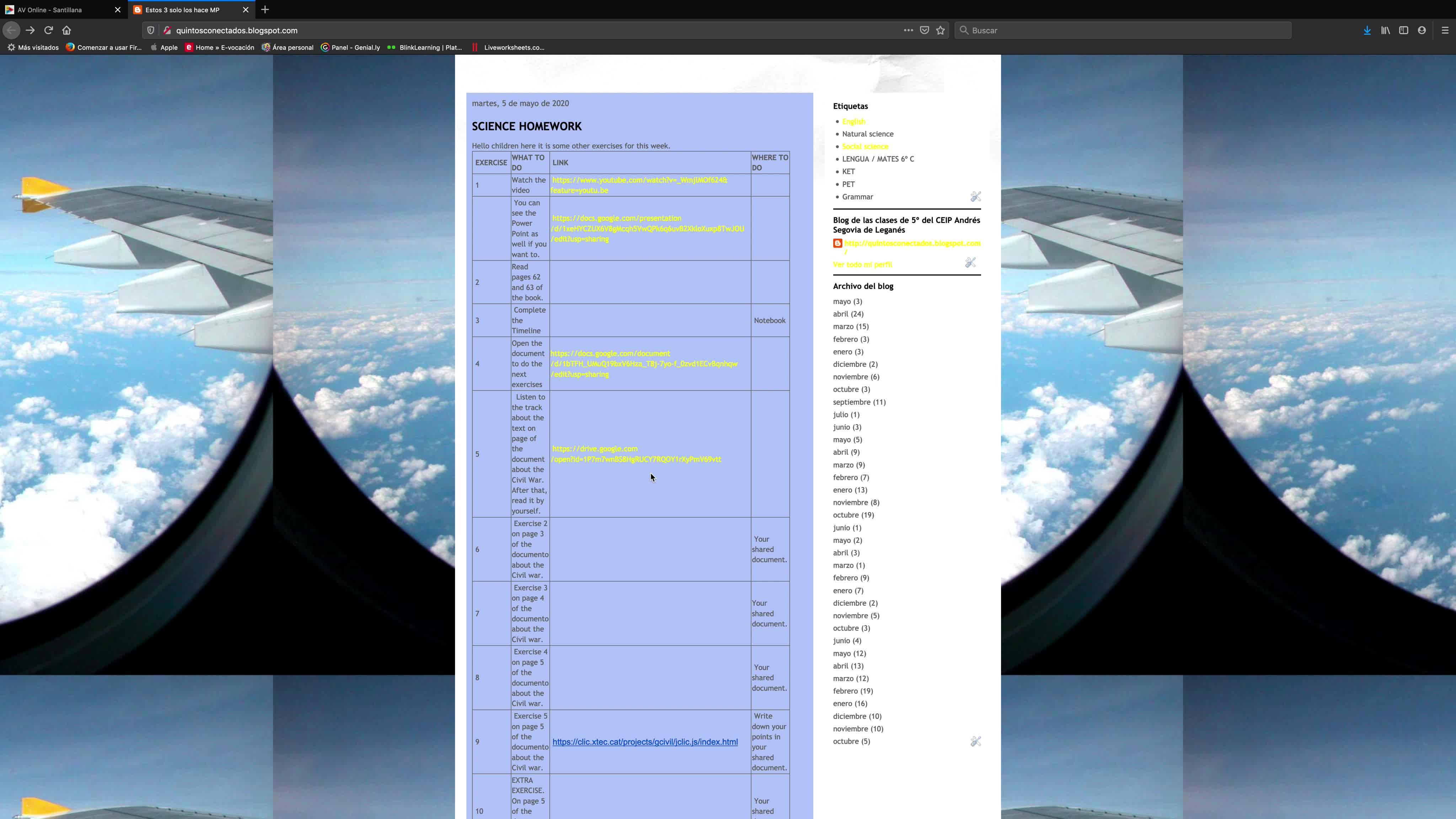
Task: Open a new browser tab
Action: click(x=265, y=10)
